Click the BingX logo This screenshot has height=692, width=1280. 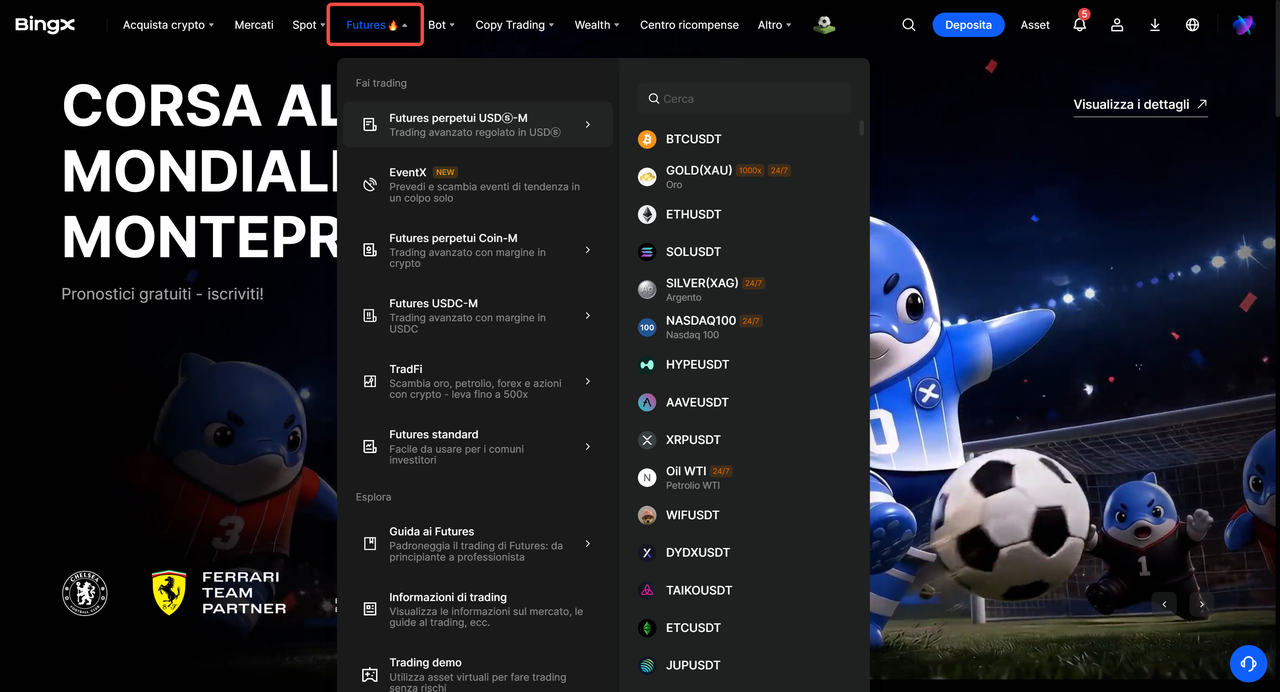pyautogui.click(x=45, y=25)
